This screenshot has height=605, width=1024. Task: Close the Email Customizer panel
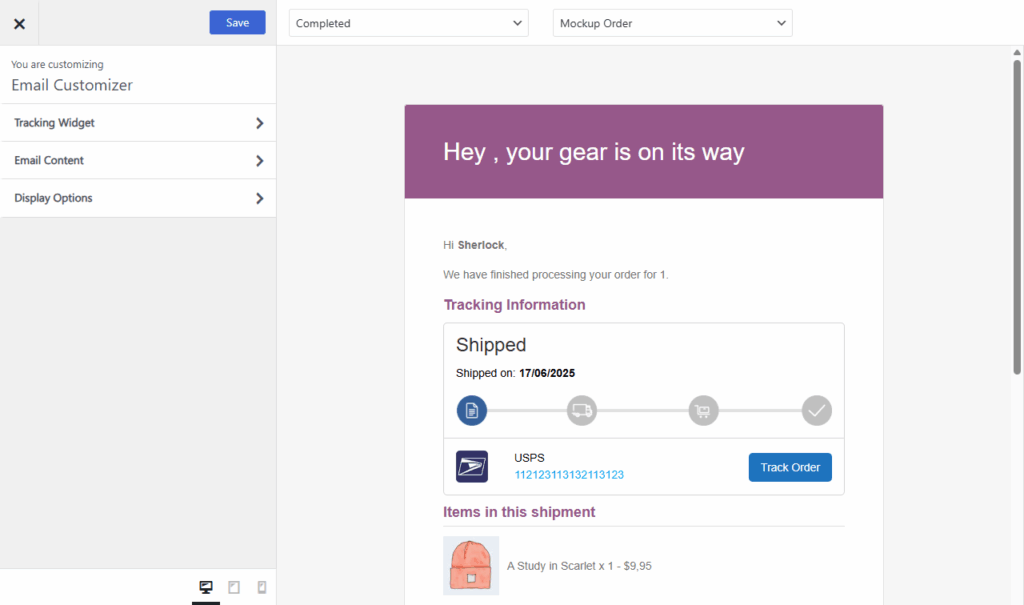tap(19, 23)
